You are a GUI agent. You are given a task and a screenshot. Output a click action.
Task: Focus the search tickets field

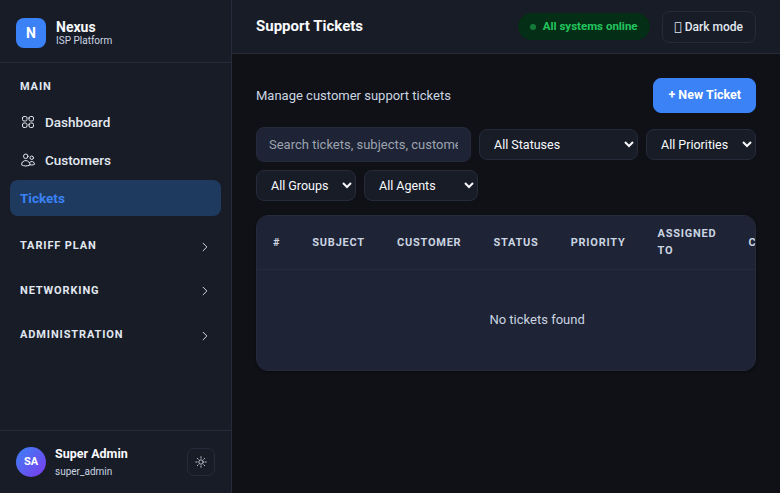click(363, 145)
